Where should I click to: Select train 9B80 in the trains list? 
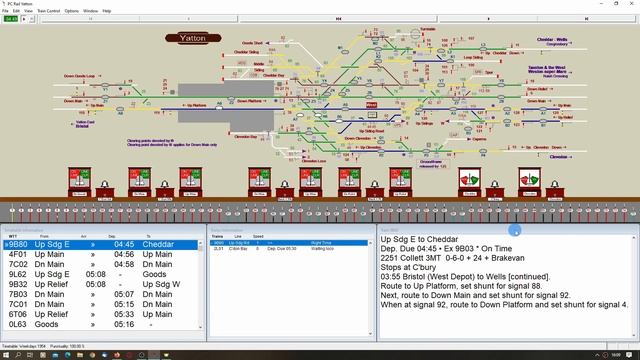[289, 243]
